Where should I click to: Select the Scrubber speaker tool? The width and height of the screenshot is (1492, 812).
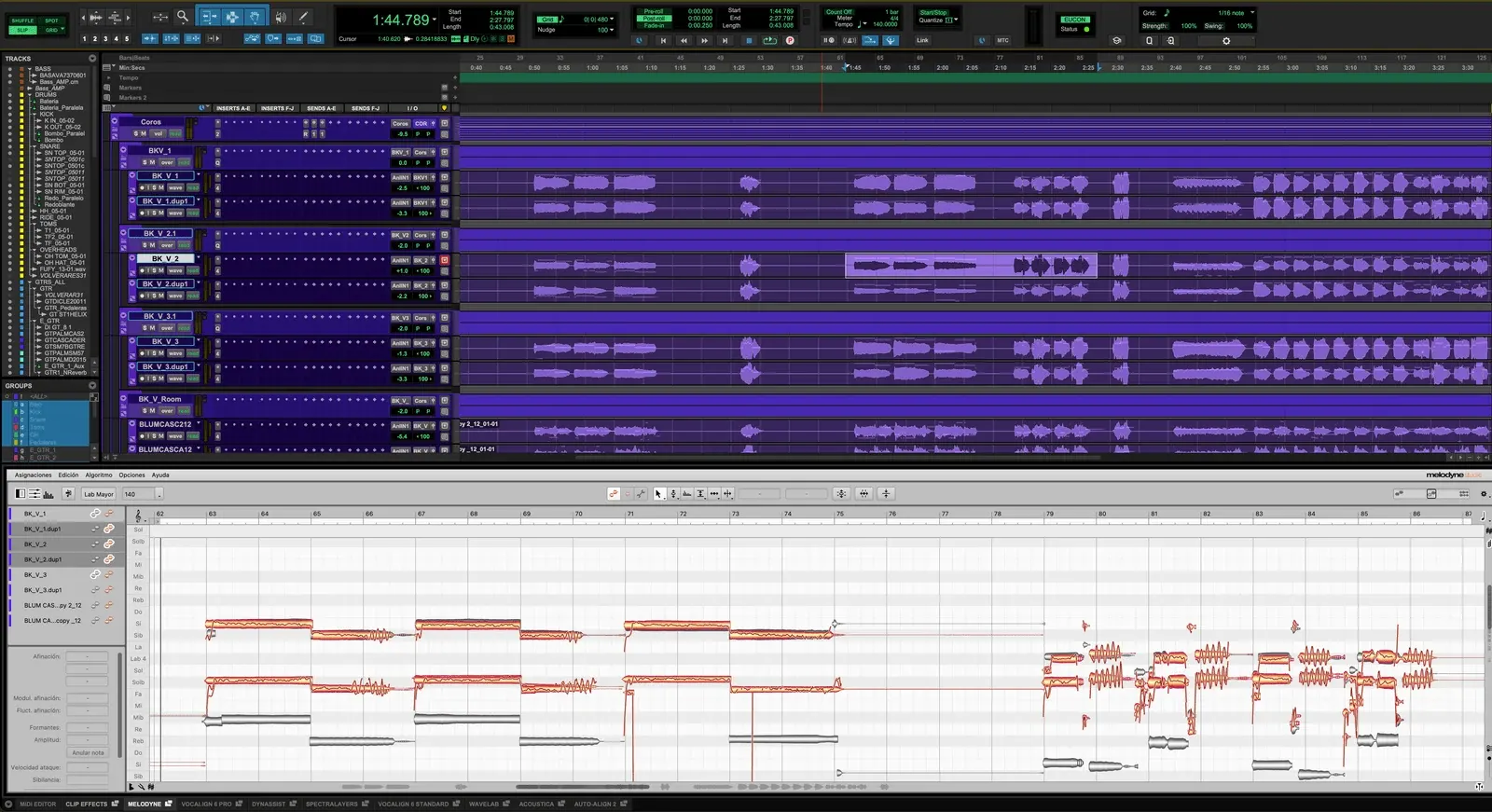[281, 17]
